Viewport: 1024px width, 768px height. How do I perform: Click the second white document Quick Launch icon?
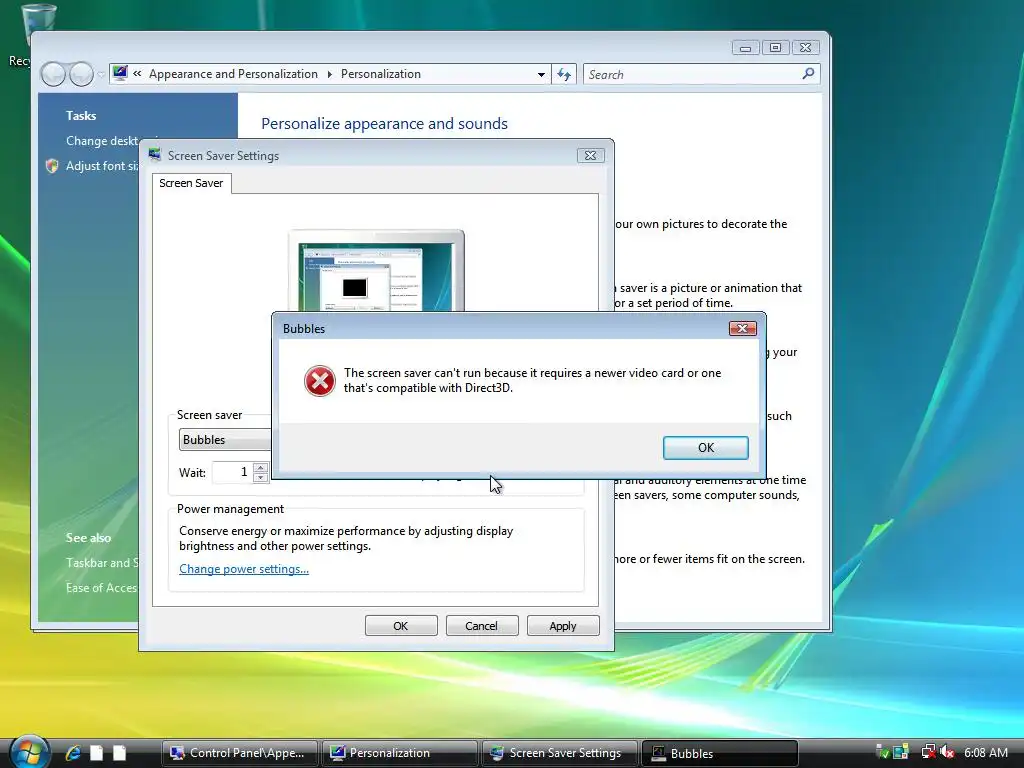click(120, 753)
